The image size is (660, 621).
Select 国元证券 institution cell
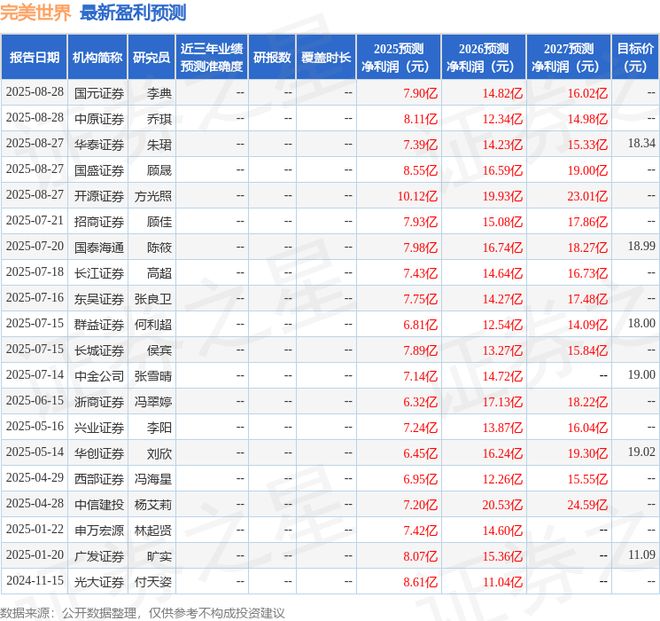(x=99, y=93)
